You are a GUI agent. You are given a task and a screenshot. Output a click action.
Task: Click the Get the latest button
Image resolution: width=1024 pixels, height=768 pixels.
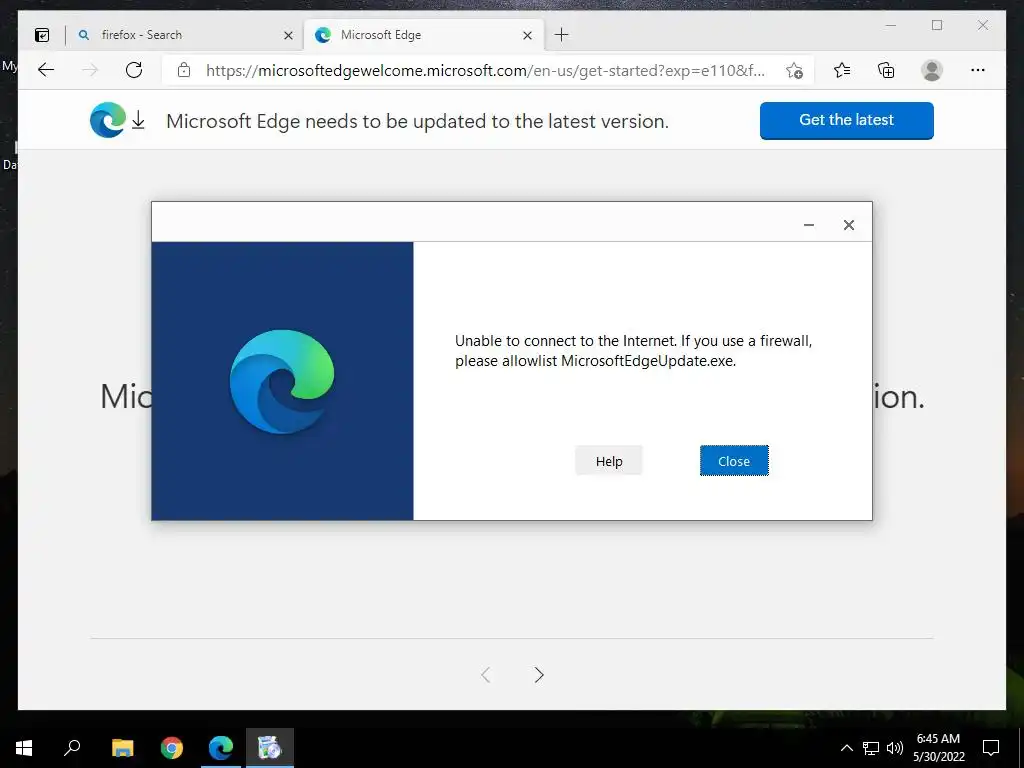(x=846, y=120)
